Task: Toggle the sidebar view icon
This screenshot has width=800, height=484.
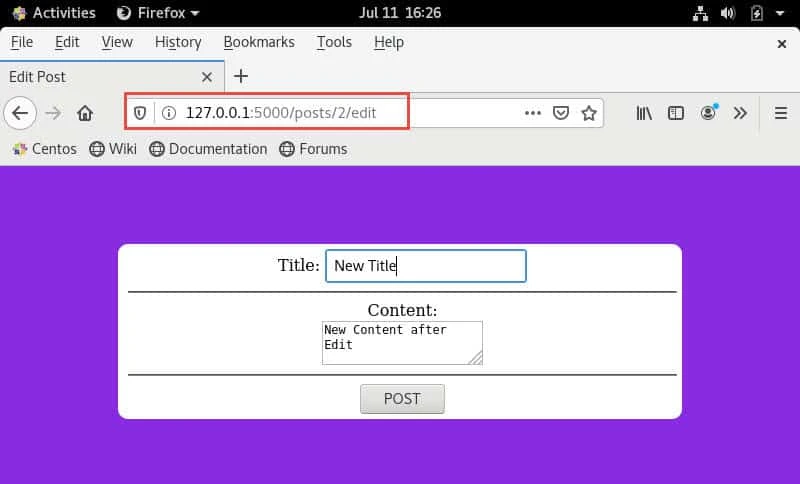Action: point(676,113)
